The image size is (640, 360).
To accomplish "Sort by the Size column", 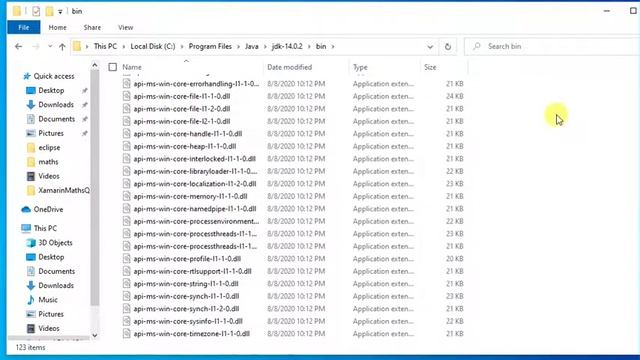I will click(430, 67).
